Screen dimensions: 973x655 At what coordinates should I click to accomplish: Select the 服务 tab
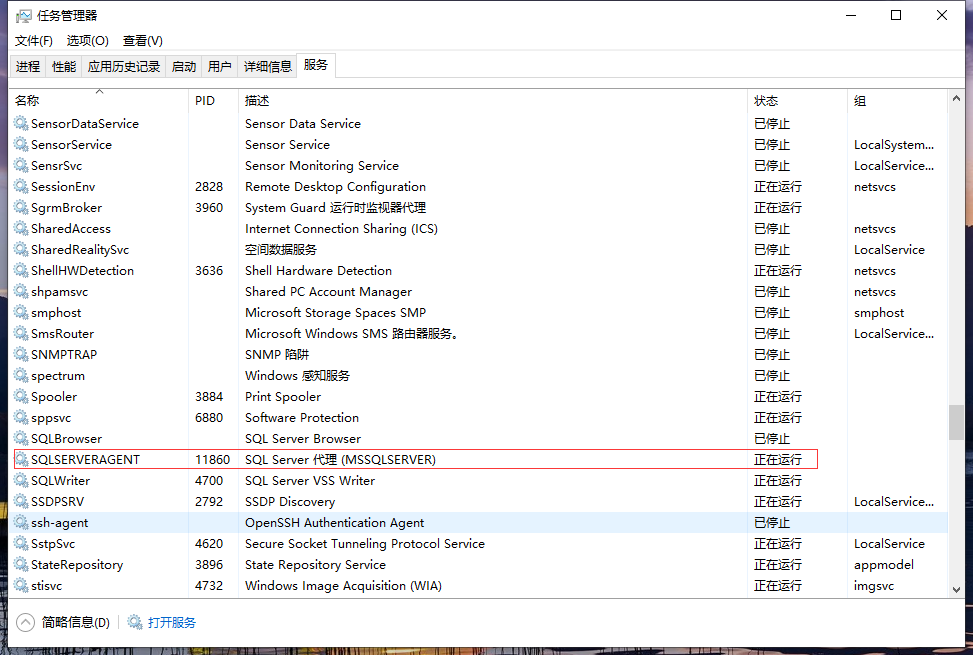click(x=316, y=65)
